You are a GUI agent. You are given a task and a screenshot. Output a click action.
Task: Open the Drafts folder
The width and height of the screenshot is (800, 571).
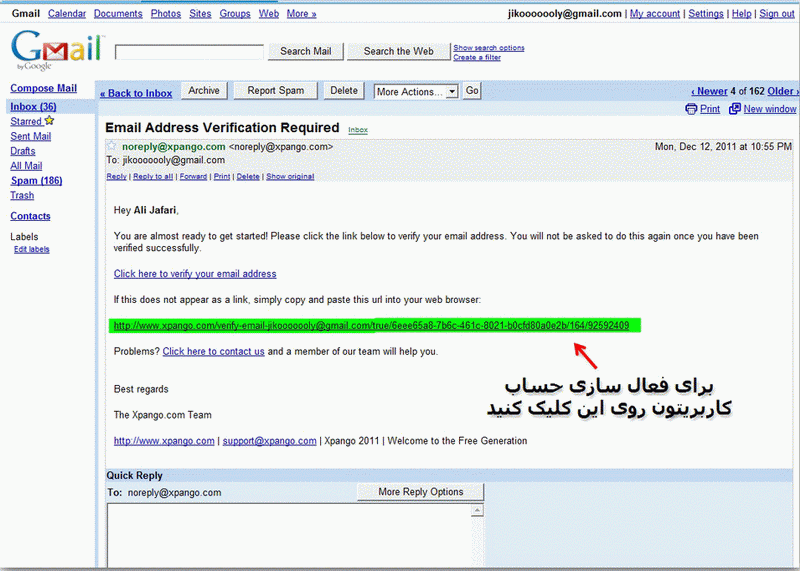tap(23, 151)
